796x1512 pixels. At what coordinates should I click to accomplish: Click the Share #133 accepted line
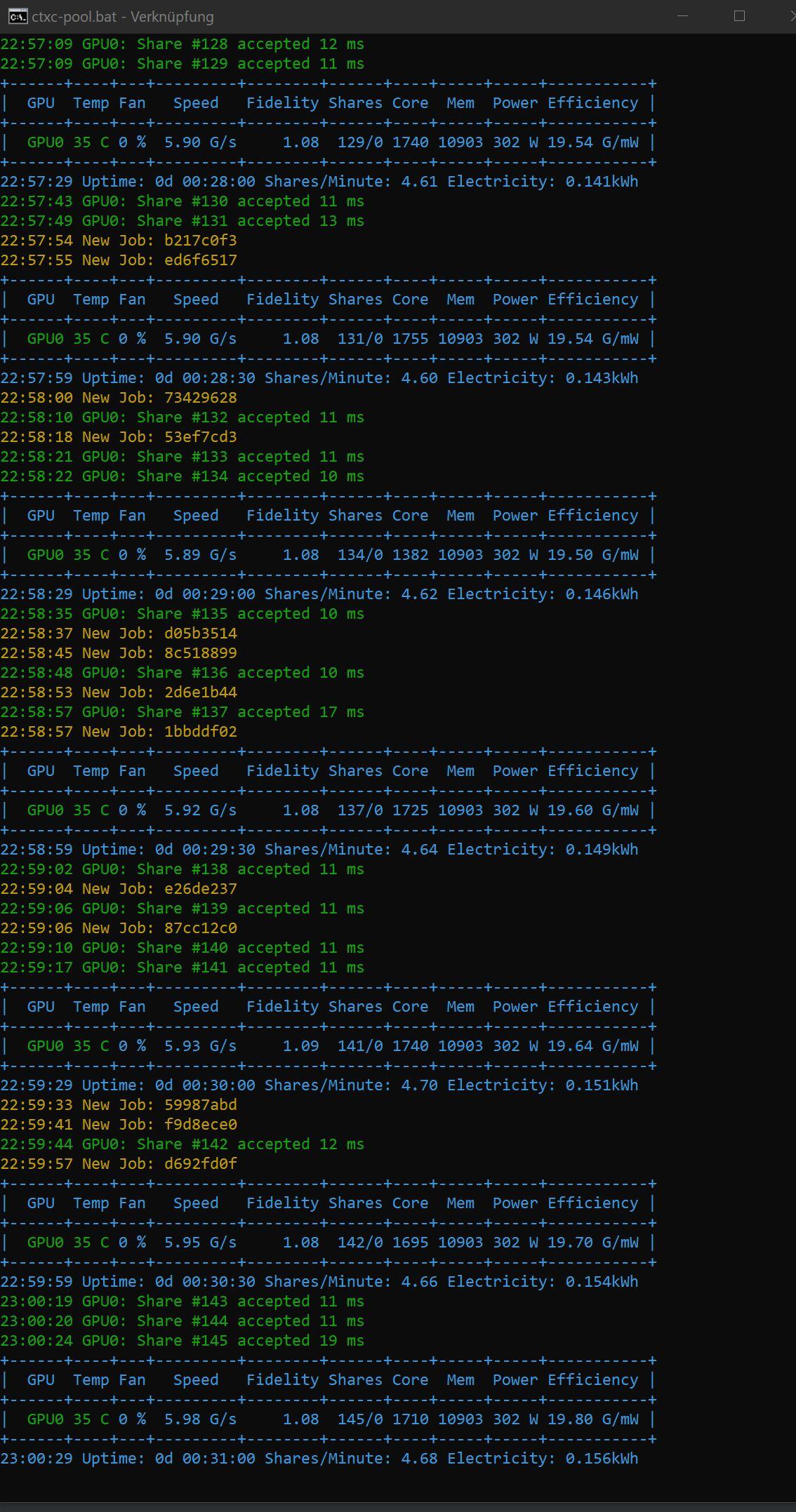pyautogui.click(x=182, y=457)
